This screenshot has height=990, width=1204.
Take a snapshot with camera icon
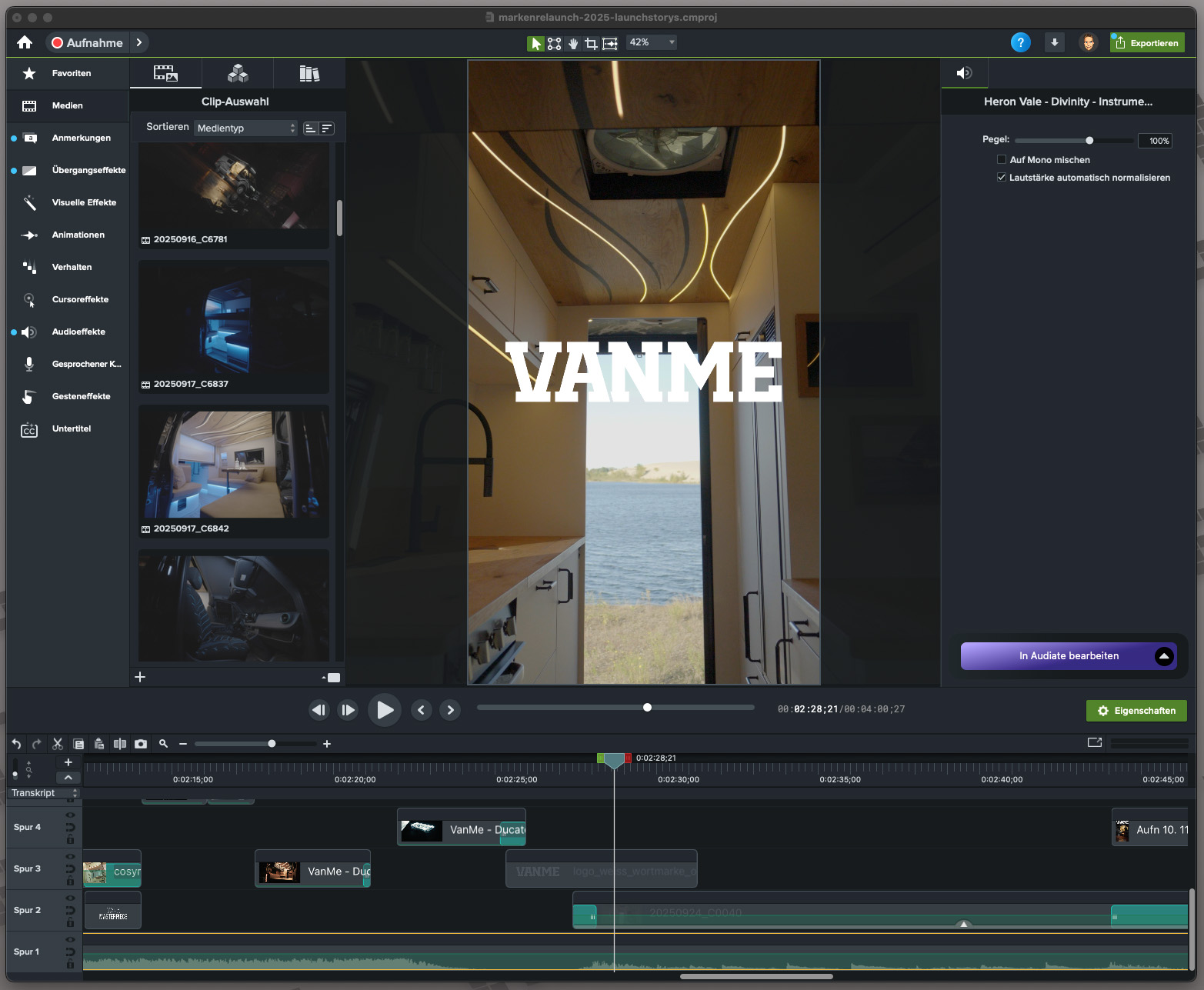(141, 744)
